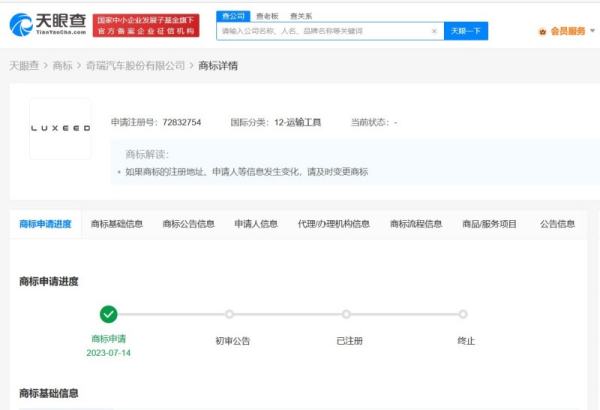Click the member services crown icon
600x410 pixels.
[x=543, y=31]
